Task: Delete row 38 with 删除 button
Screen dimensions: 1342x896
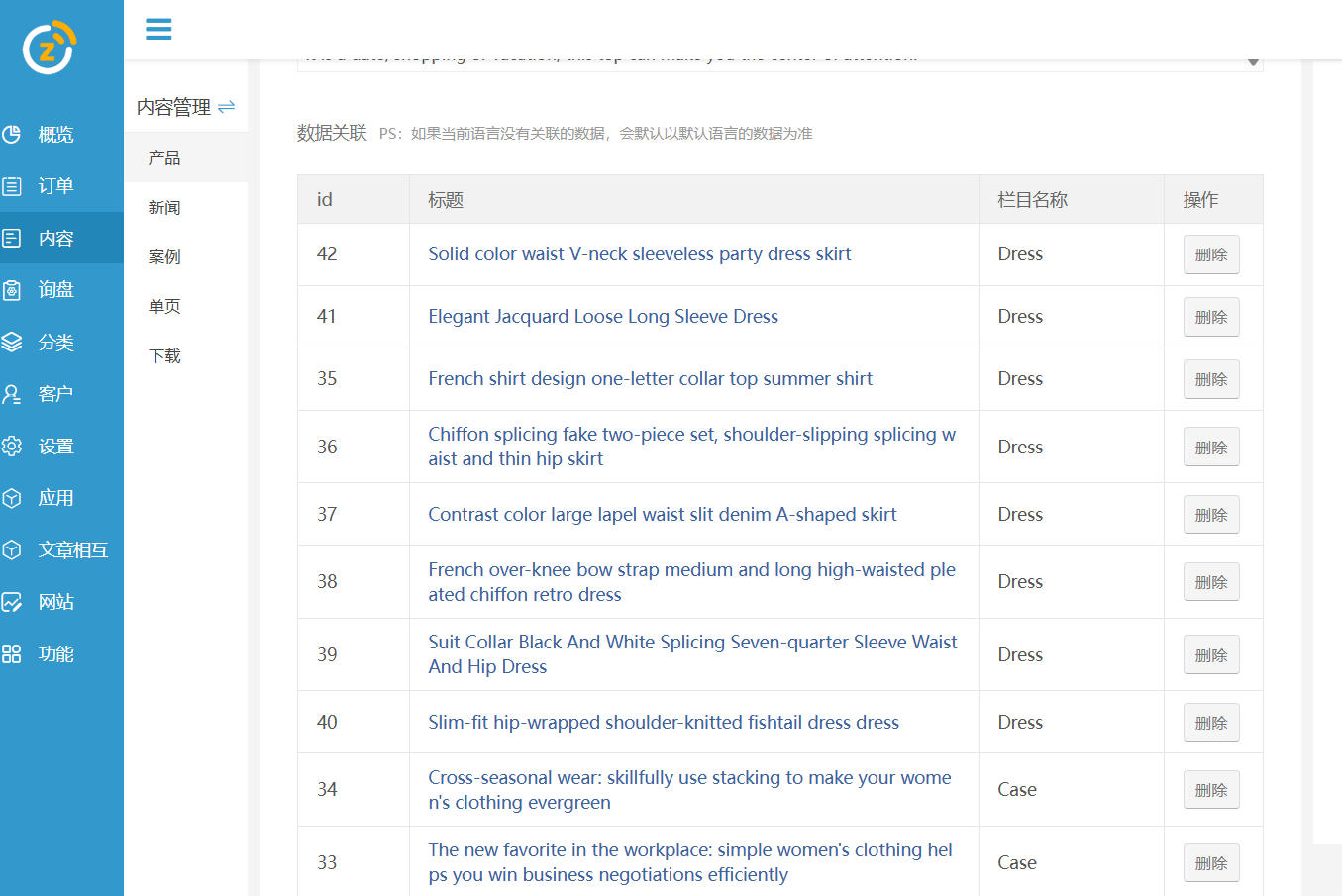Action: tap(1211, 582)
